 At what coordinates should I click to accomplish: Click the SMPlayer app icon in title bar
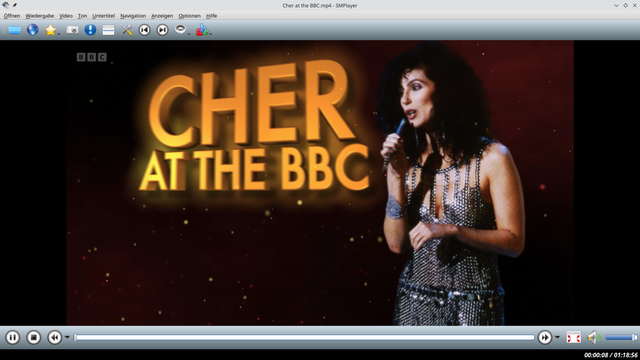5,5
